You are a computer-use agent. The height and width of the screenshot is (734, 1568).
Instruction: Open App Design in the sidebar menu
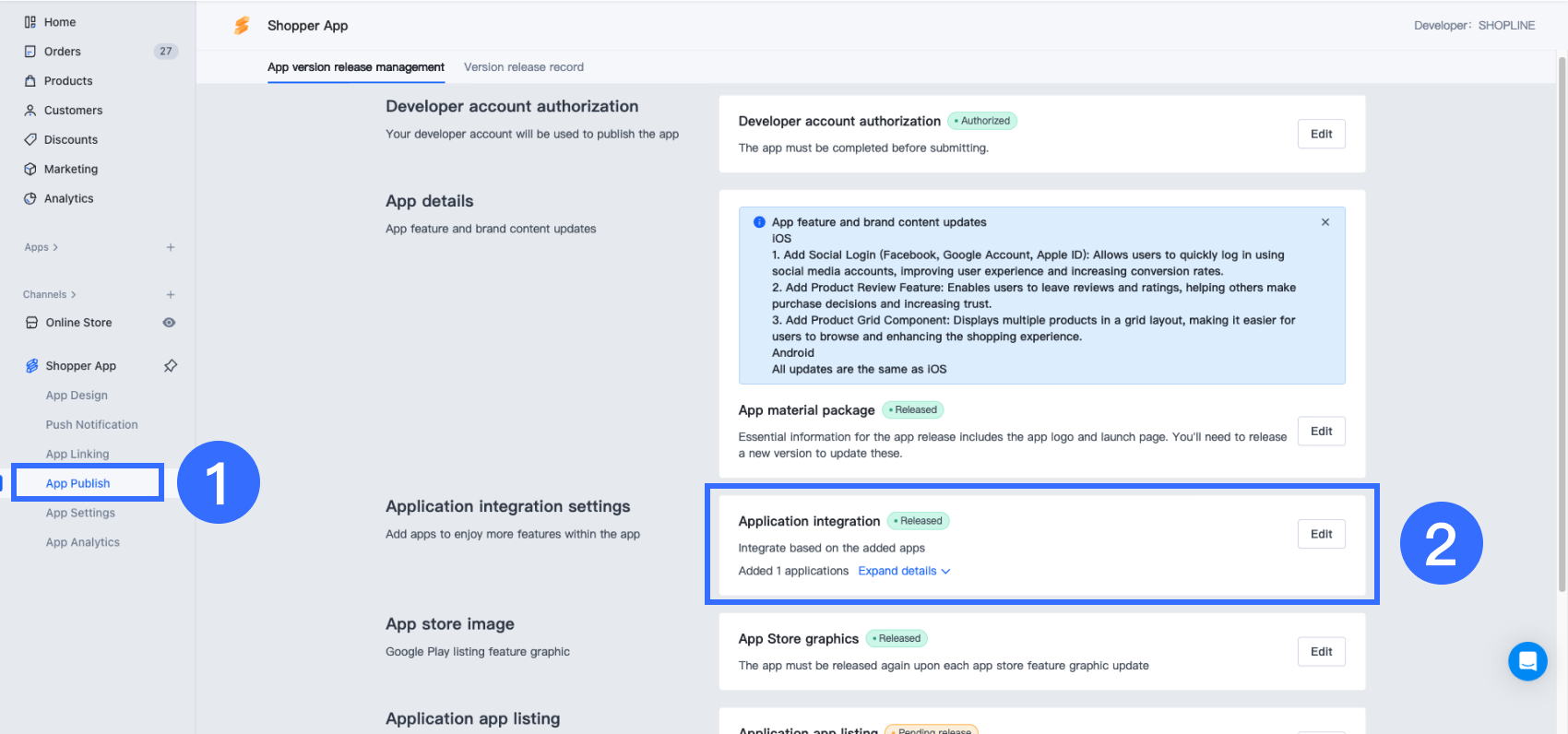click(77, 396)
